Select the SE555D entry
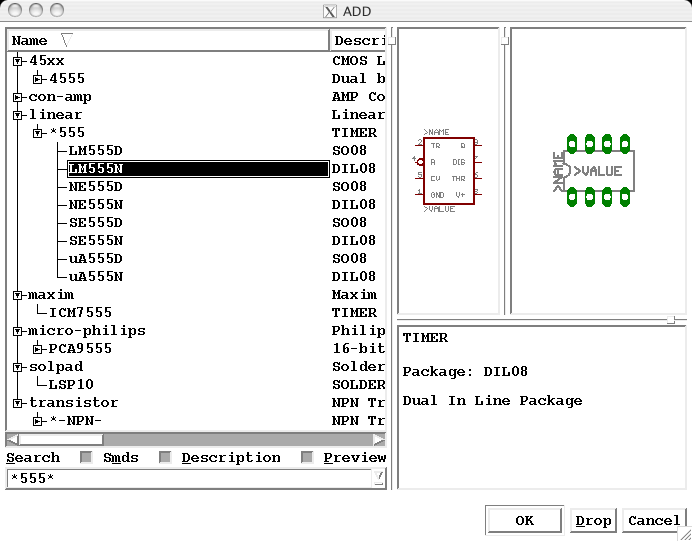The width and height of the screenshot is (692, 541). (x=95, y=223)
